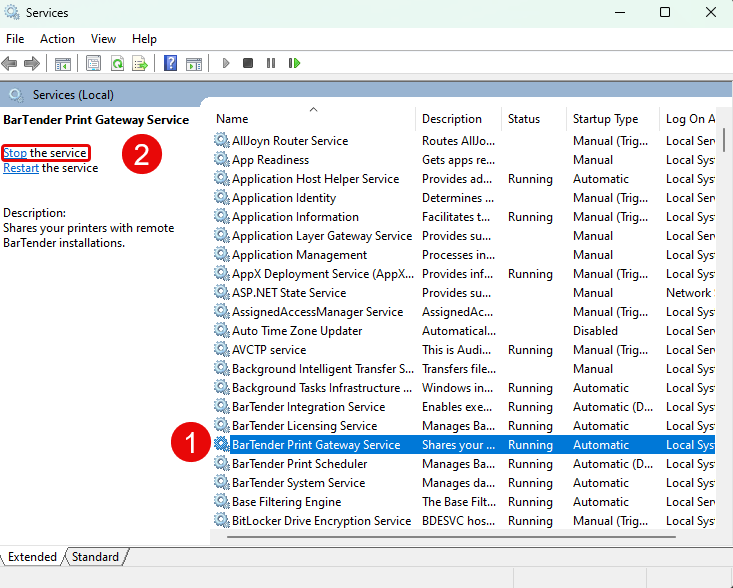Sort by the Log On As column header

[x=688, y=119]
